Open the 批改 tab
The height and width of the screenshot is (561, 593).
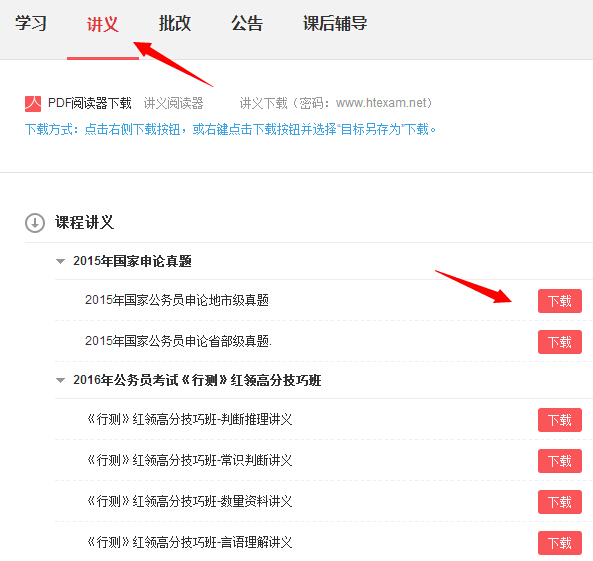pyautogui.click(x=175, y=23)
